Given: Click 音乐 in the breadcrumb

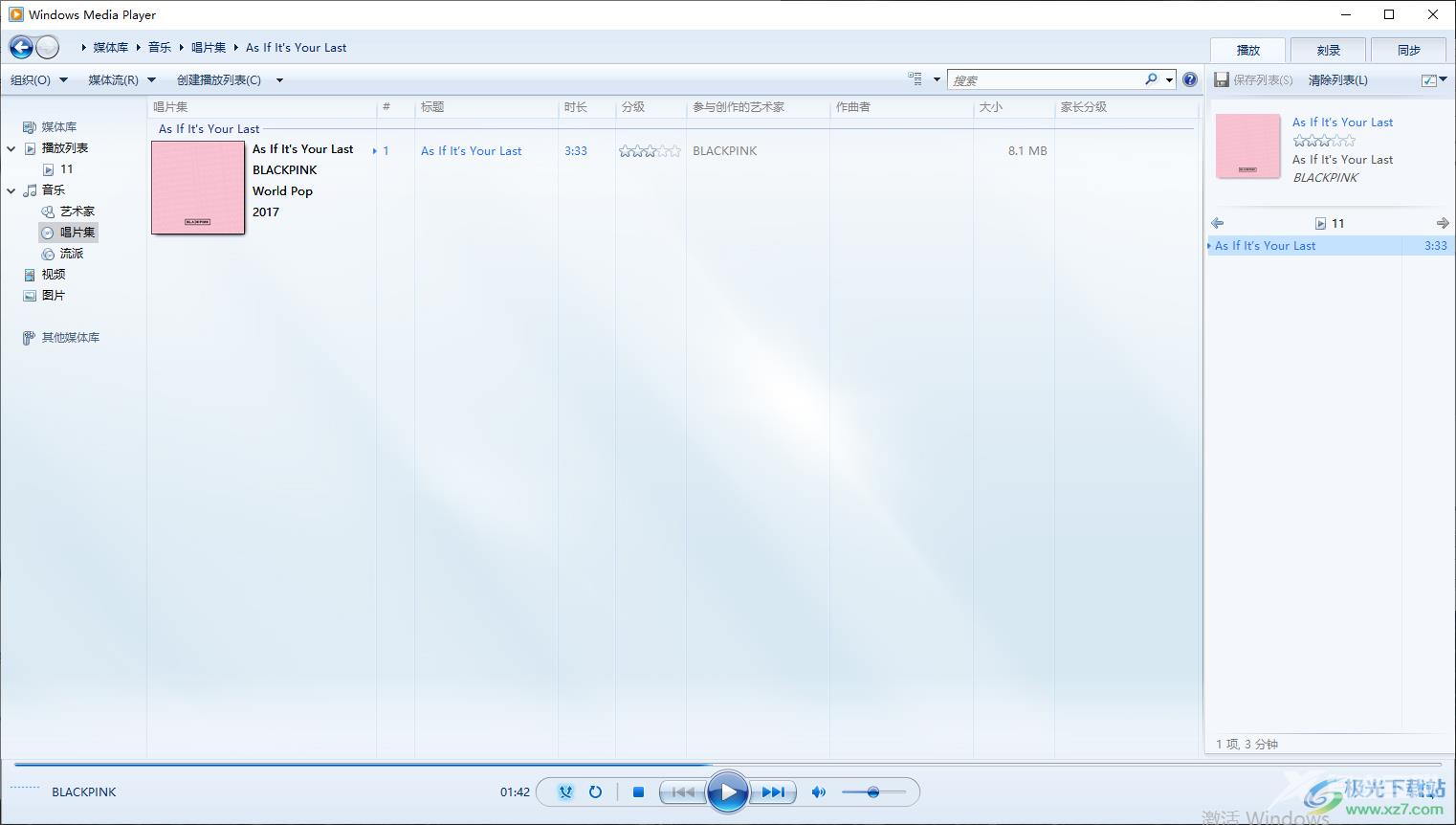Looking at the screenshot, I should point(160,47).
